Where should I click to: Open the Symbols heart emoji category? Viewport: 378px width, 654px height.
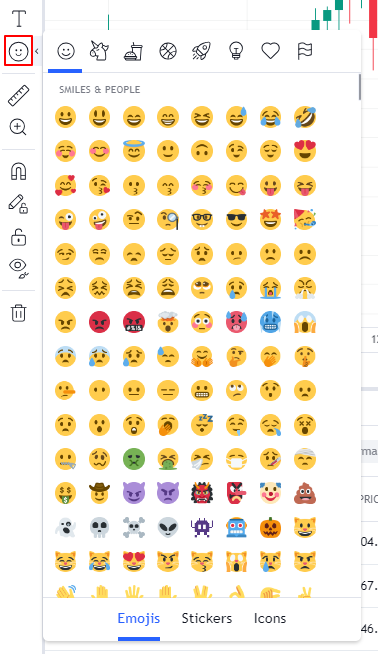270,51
